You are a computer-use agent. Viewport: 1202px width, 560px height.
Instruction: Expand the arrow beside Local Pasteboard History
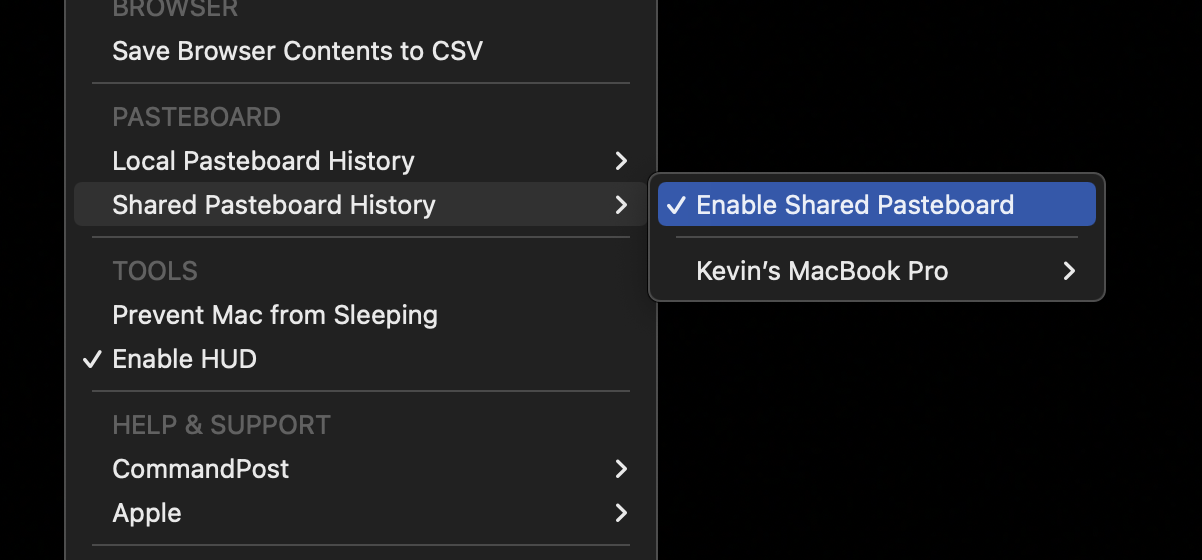pyautogui.click(x=621, y=161)
